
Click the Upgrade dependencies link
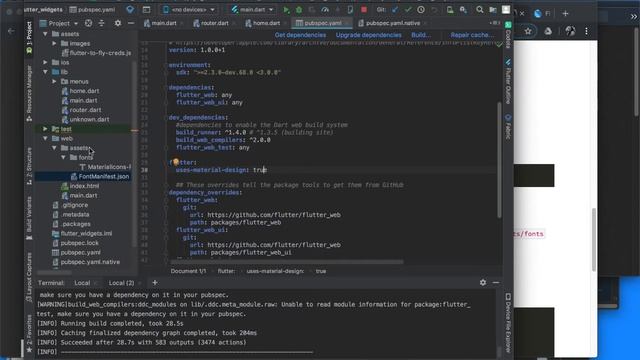pyautogui.click(x=368, y=35)
